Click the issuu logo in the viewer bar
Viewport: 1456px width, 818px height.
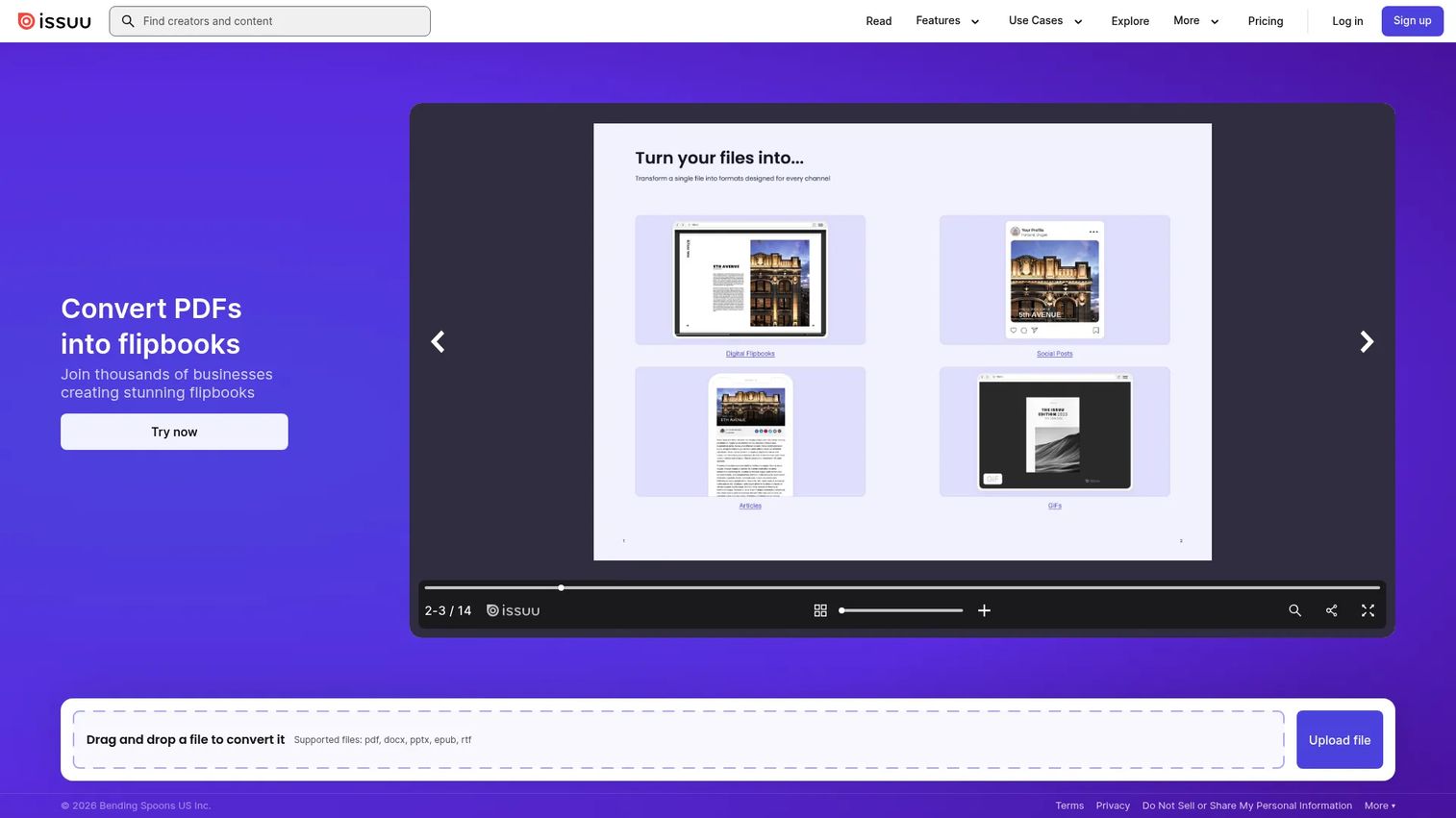(x=513, y=610)
